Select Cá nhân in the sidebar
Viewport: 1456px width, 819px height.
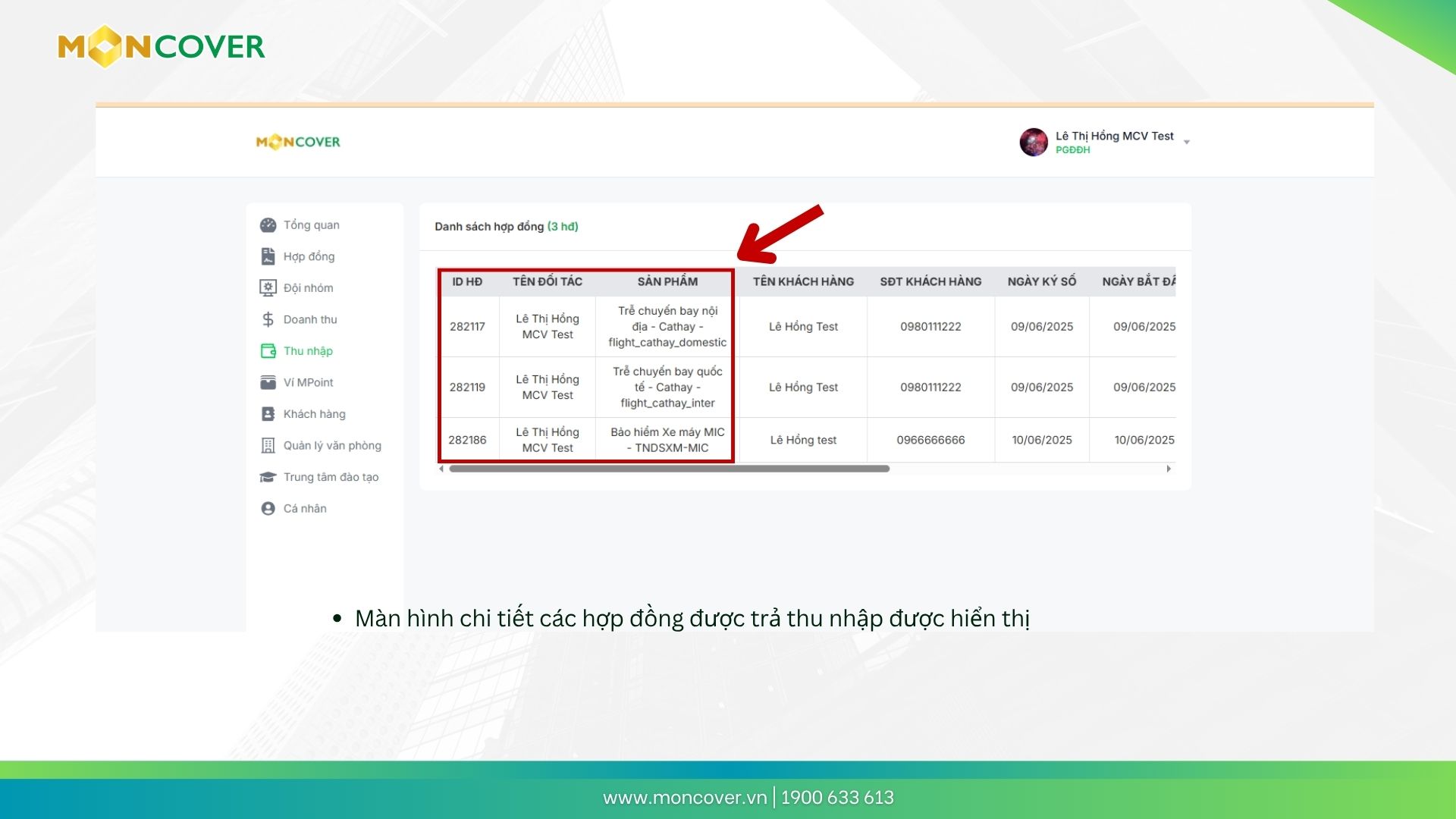point(305,509)
